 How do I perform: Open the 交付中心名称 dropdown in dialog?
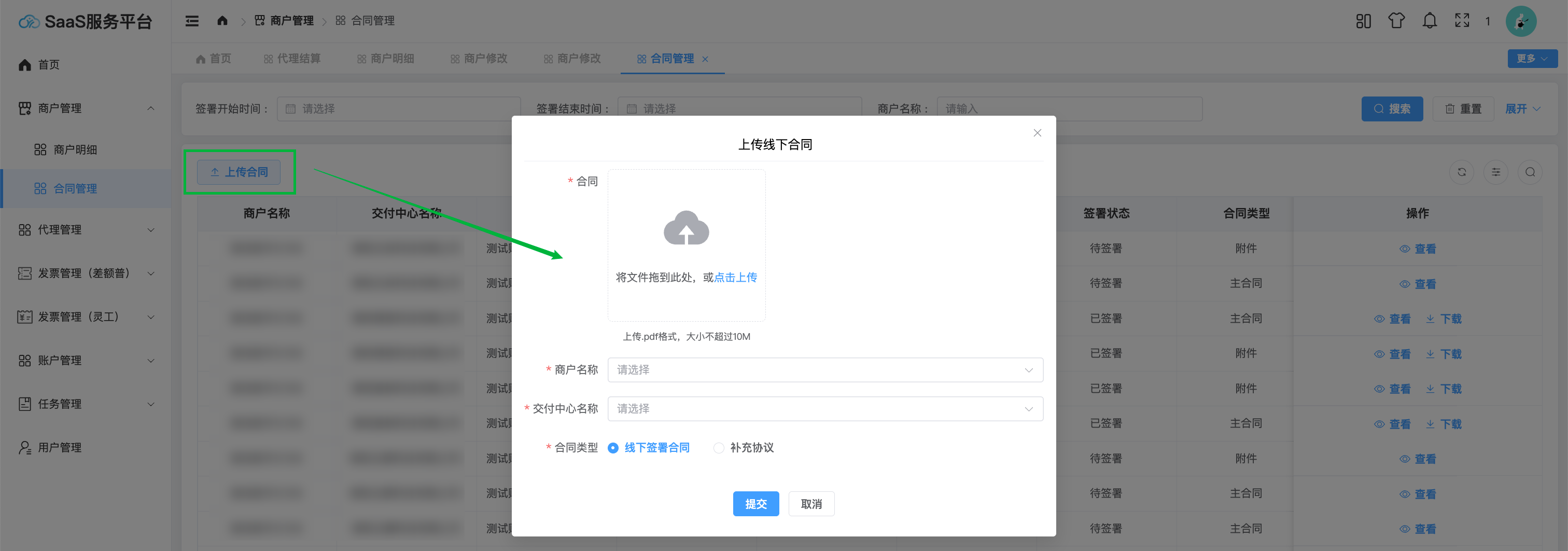825,409
